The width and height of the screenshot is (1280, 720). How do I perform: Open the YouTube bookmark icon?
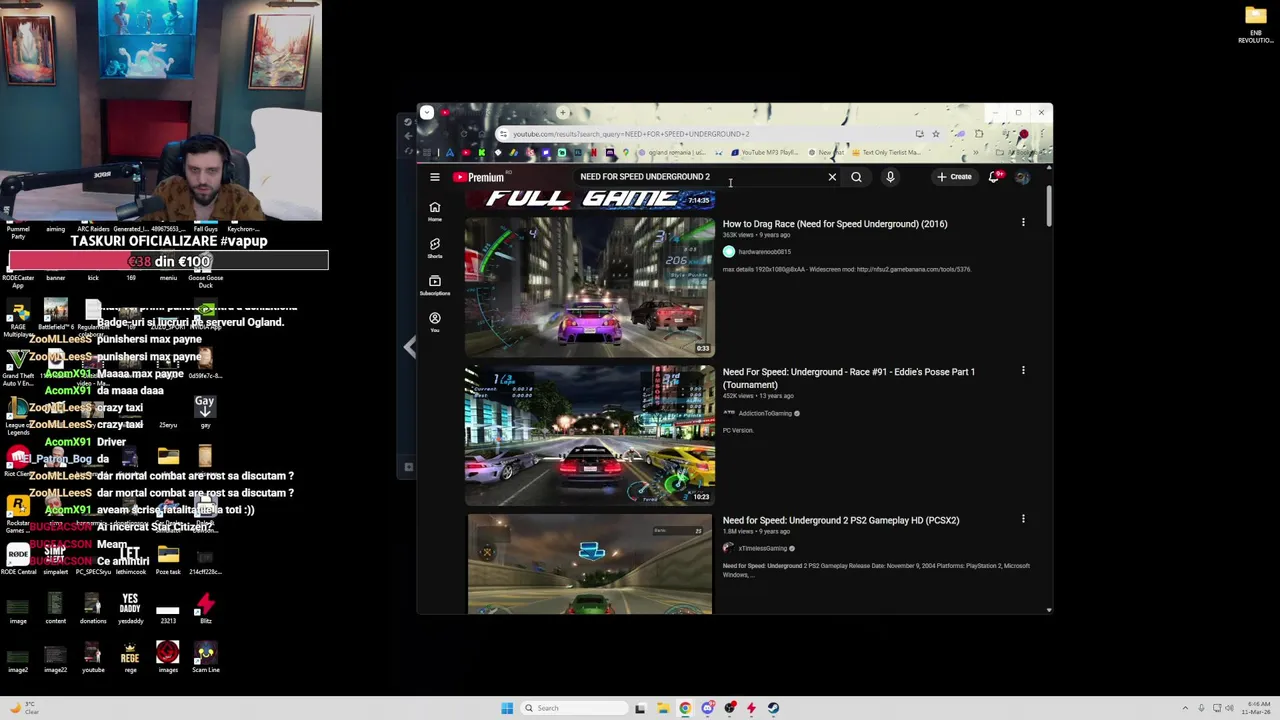[465, 153]
